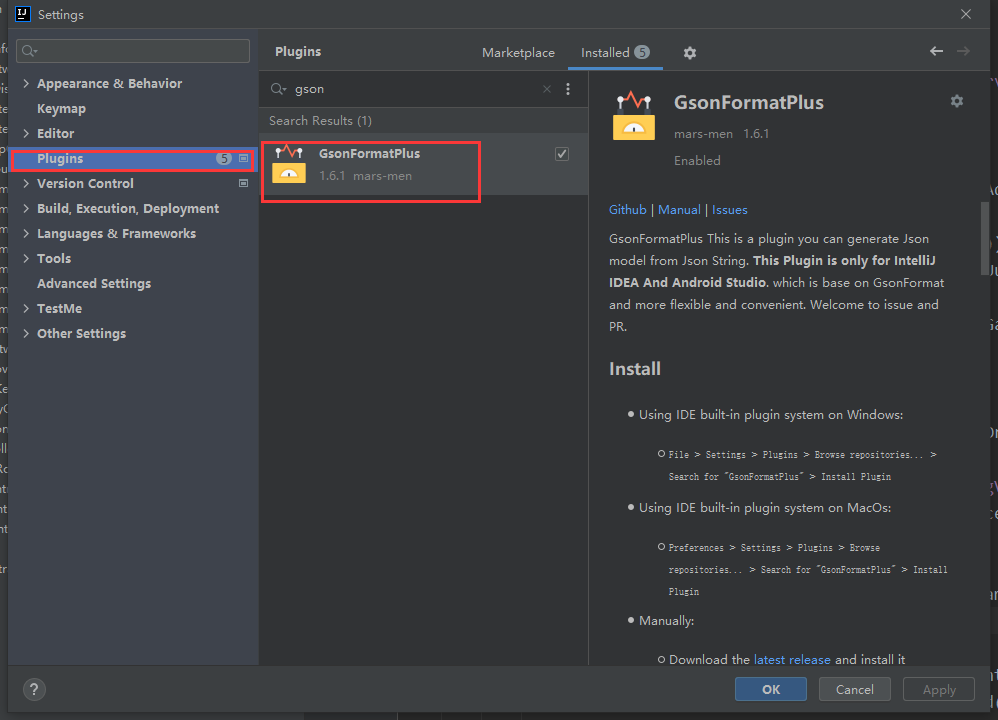
Task: Expand Languages & Frameworks
Action: pyautogui.click(x=26, y=234)
